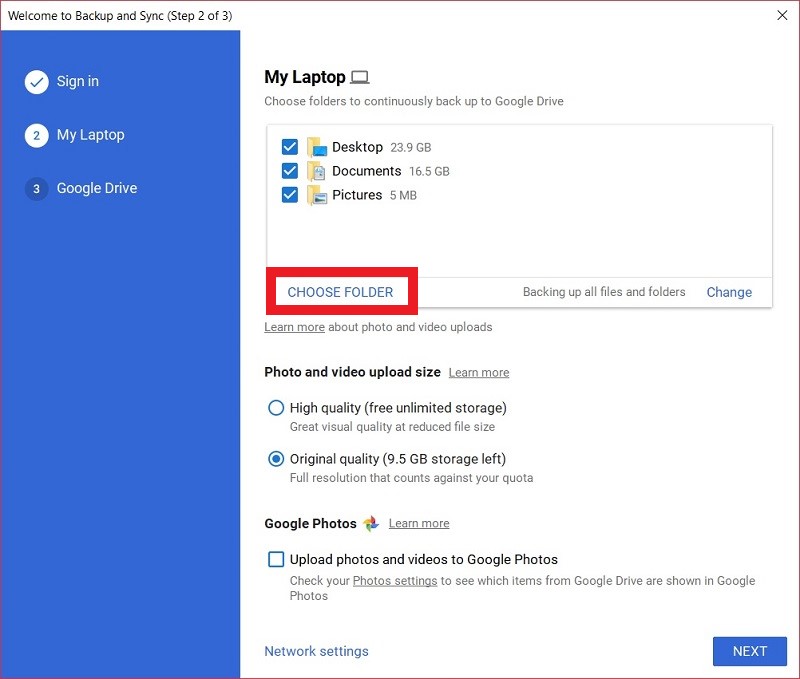Click the Pictures folder icon
Viewport: 800px width, 679px height.
[x=317, y=195]
